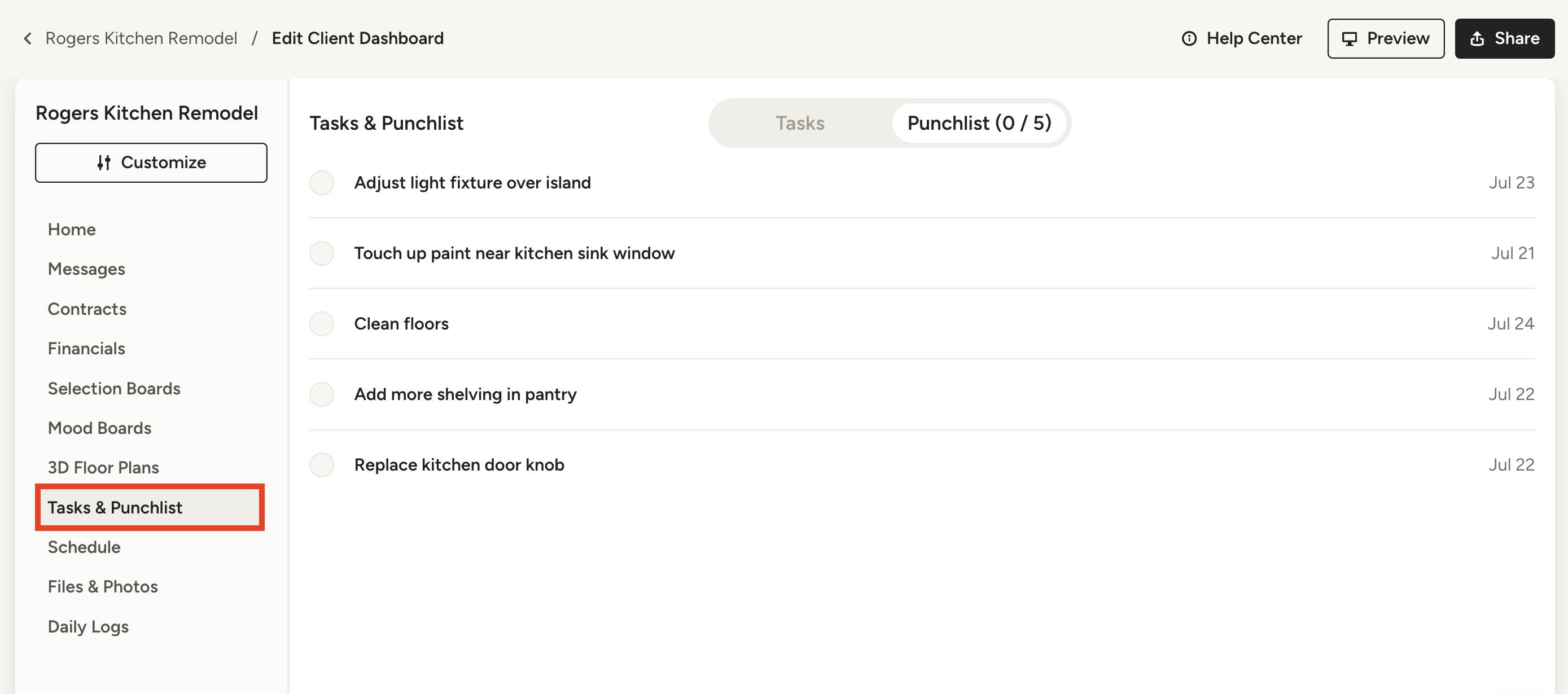Check off Adjust light fixture over island
The height and width of the screenshot is (694, 1568).
point(321,182)
